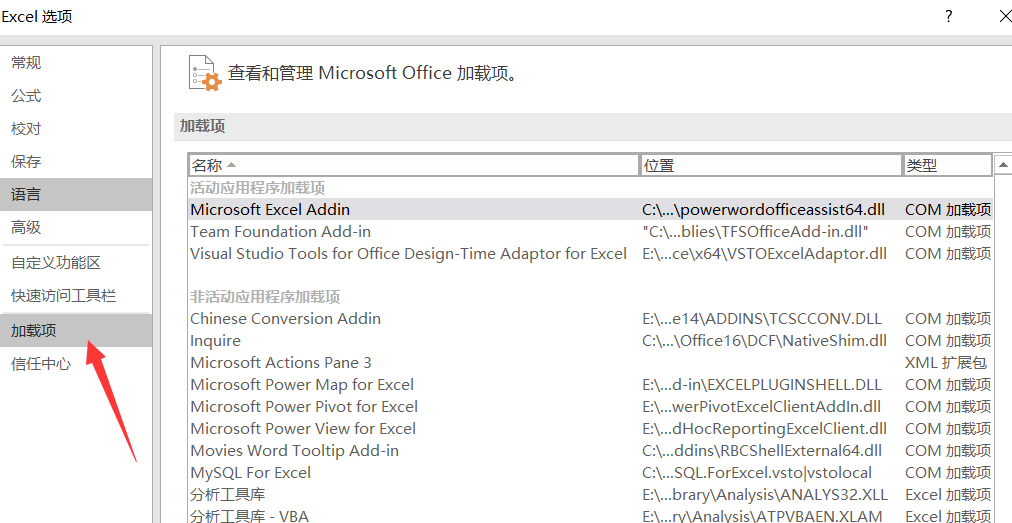The height and width of the screenshot is (523, 1012).
Task: Click the 类型 column header
Action: 947,165
